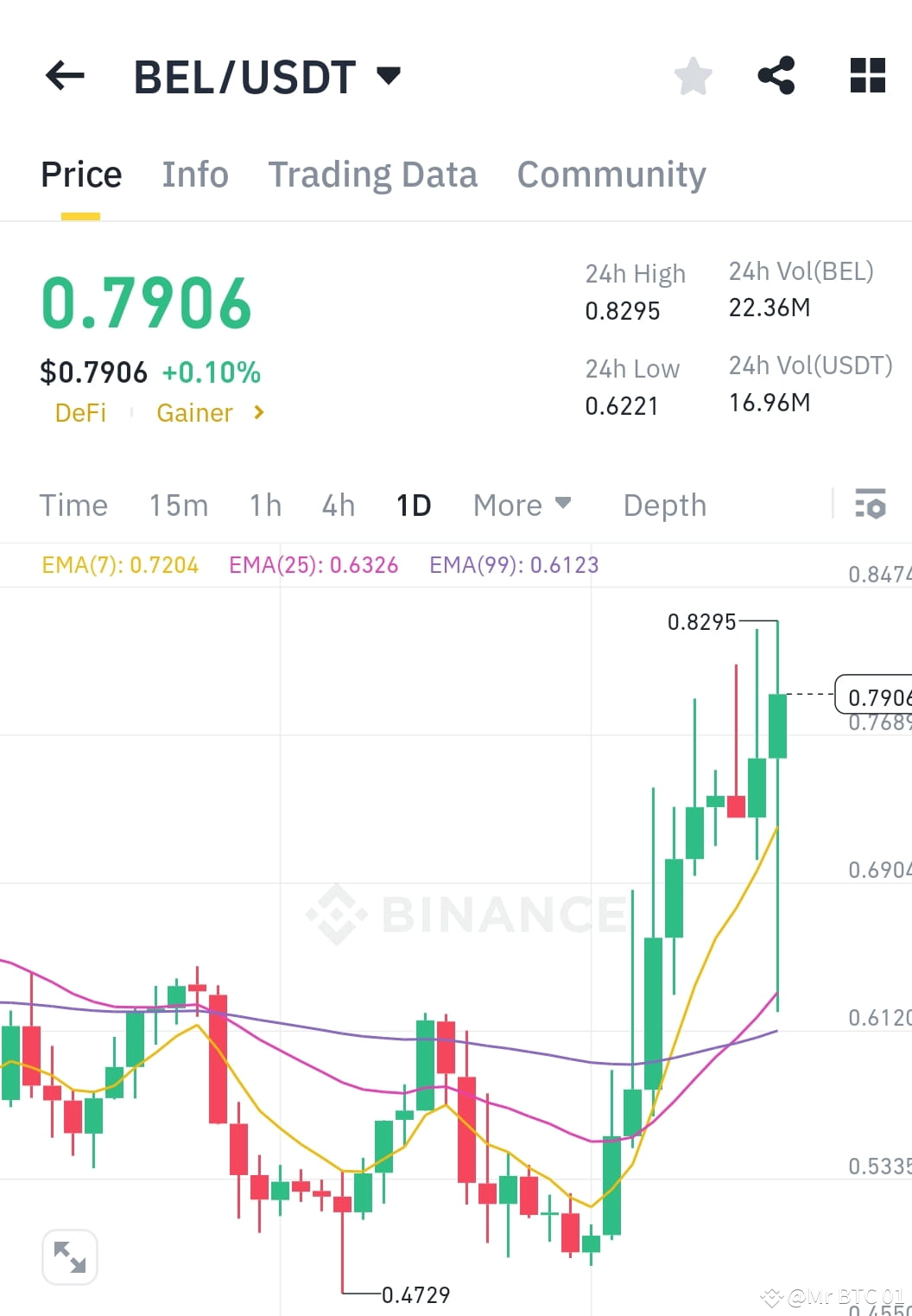Switch to the Trading Data tab
Image resolution: width=912 pixels, height=1316 pixels.
(x=373, y=174)
